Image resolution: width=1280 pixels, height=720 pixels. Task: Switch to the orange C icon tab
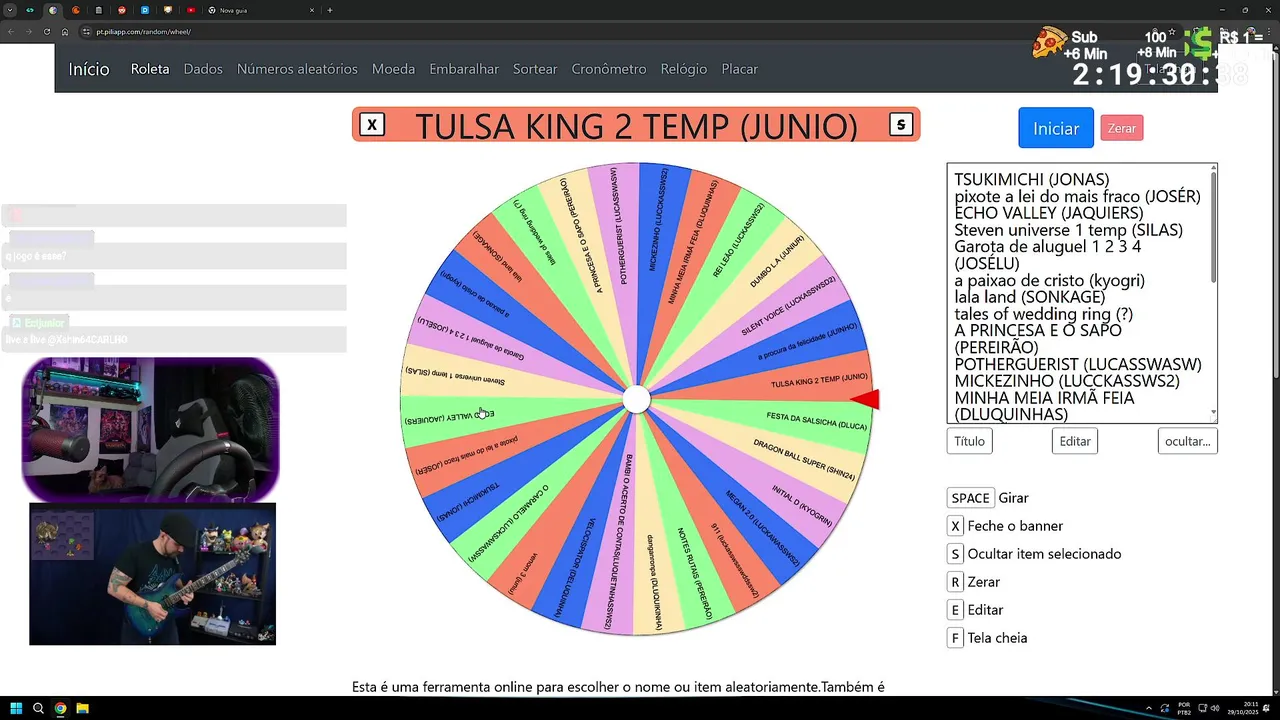[x=76, y=10]
